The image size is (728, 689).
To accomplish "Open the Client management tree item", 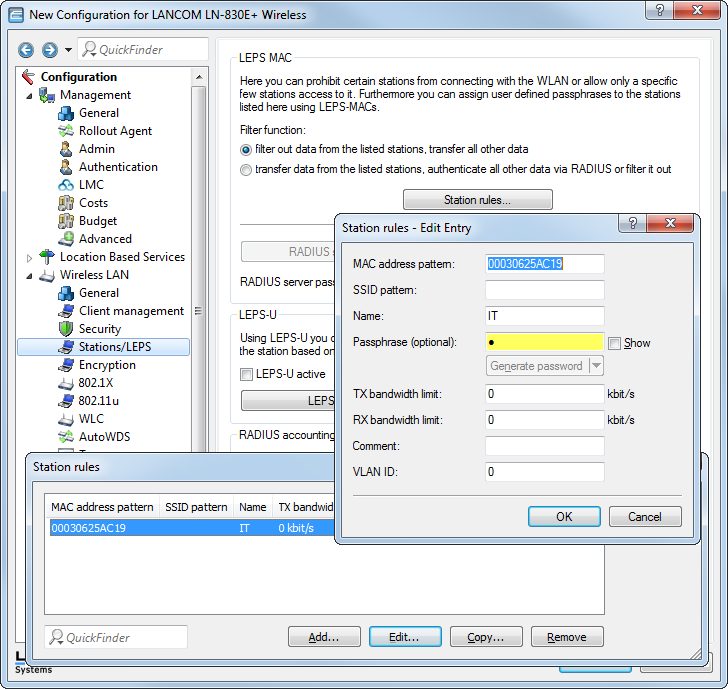I will [131, 311].
